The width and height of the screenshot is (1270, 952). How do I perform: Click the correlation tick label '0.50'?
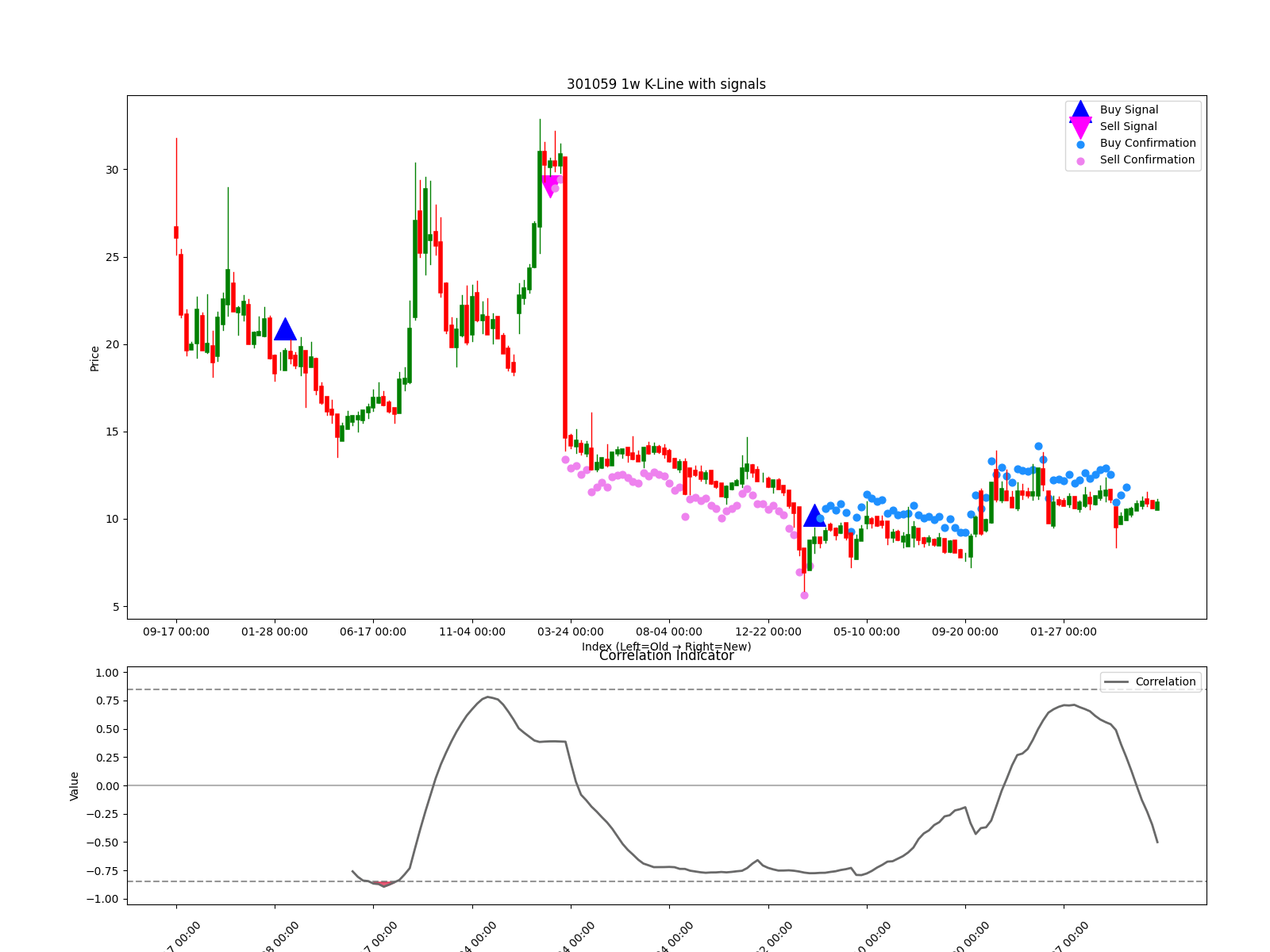coord(107,729)
